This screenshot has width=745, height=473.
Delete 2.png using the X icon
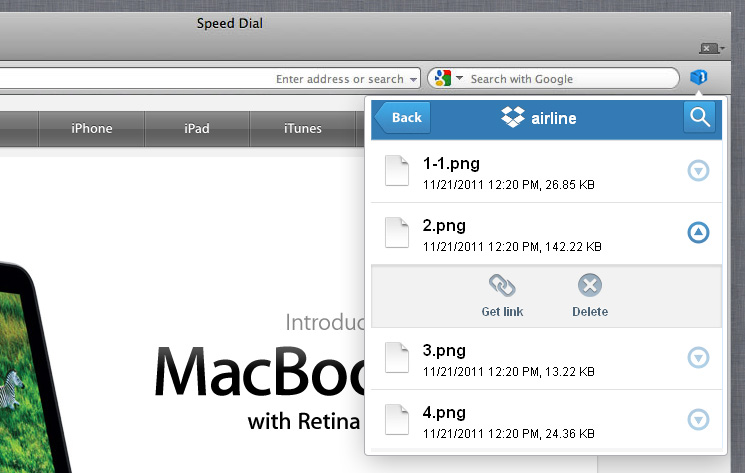[x=590, y=285]
